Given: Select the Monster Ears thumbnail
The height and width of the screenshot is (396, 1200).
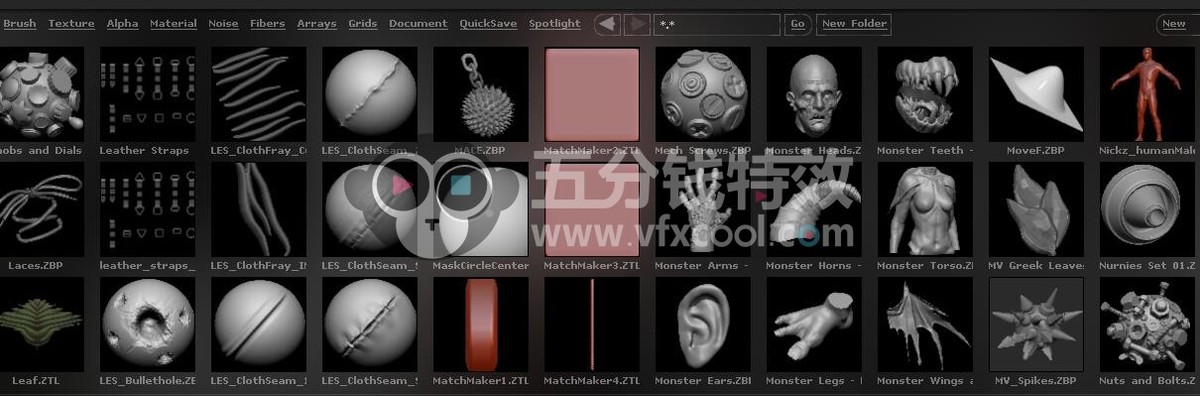Looking at the screenshot, I should (703, 324).
